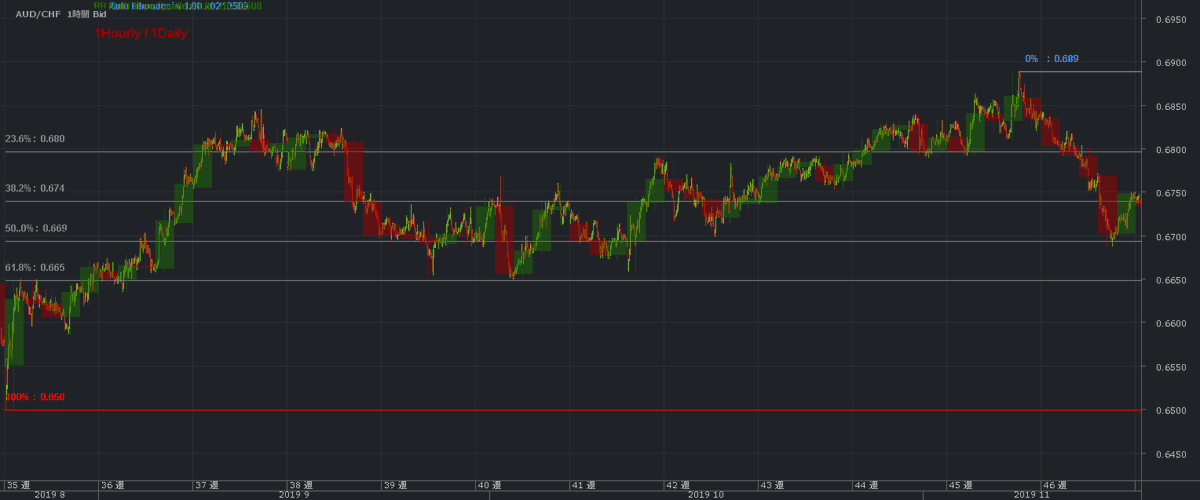The image size is (1200, 500).
Task: Select week 35 週 on the time axis
Action: [19, 485]
